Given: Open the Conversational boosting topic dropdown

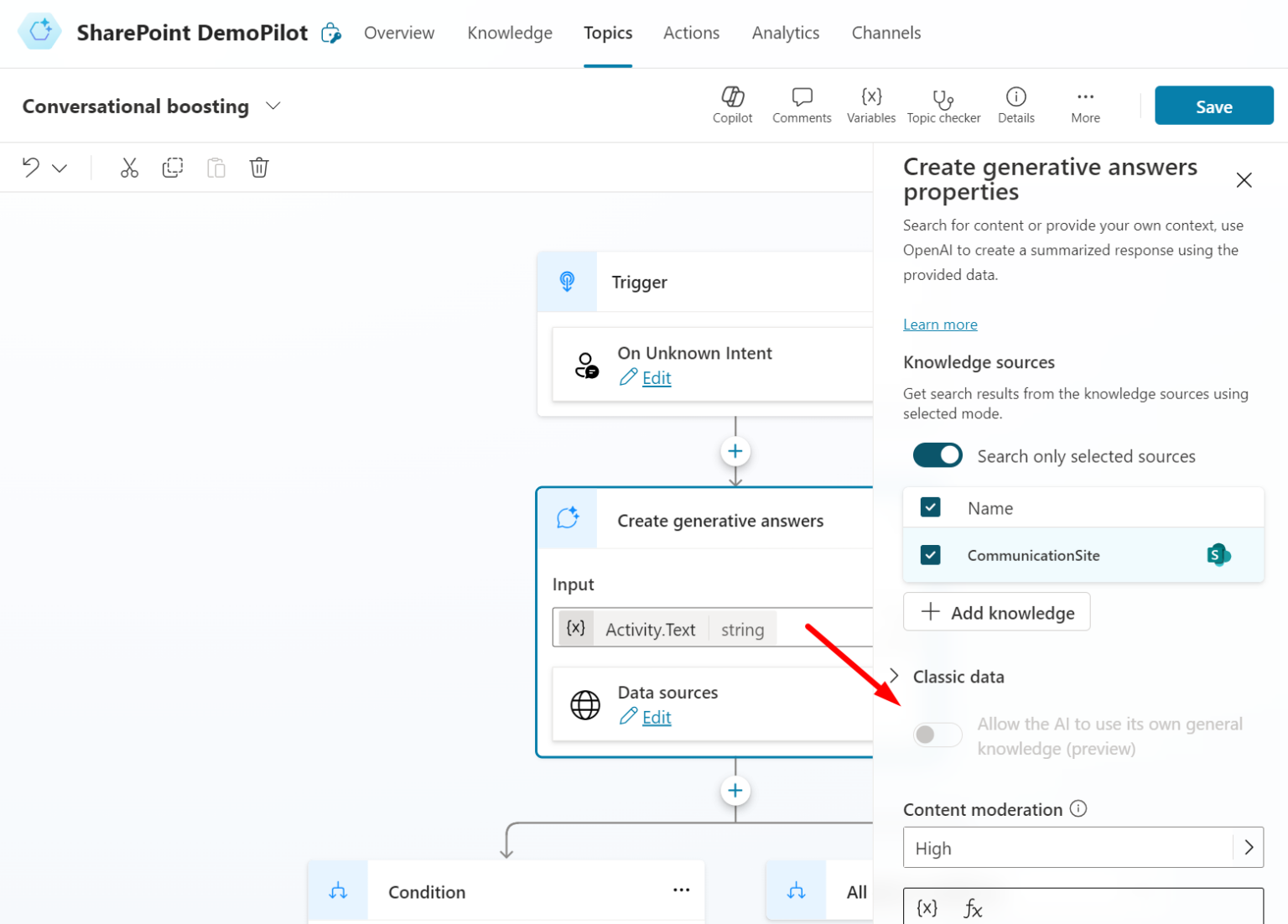Looking at the screenshot, I should 273,106.
